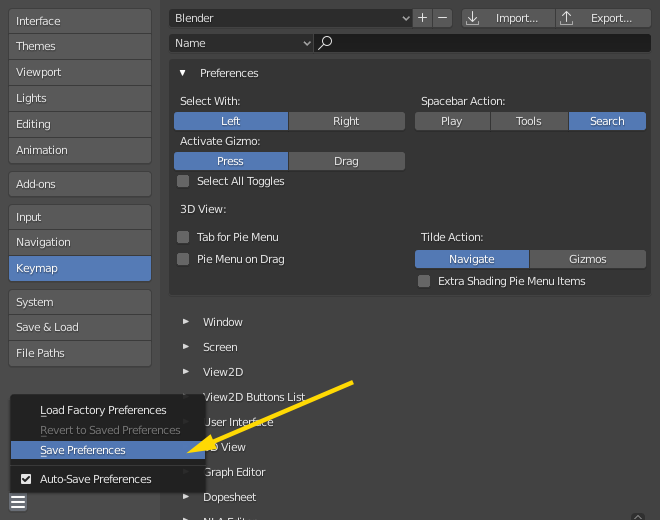Screen dimensions: 660x520
Task: Open the Viewport preferences tab
Action: 80,72
